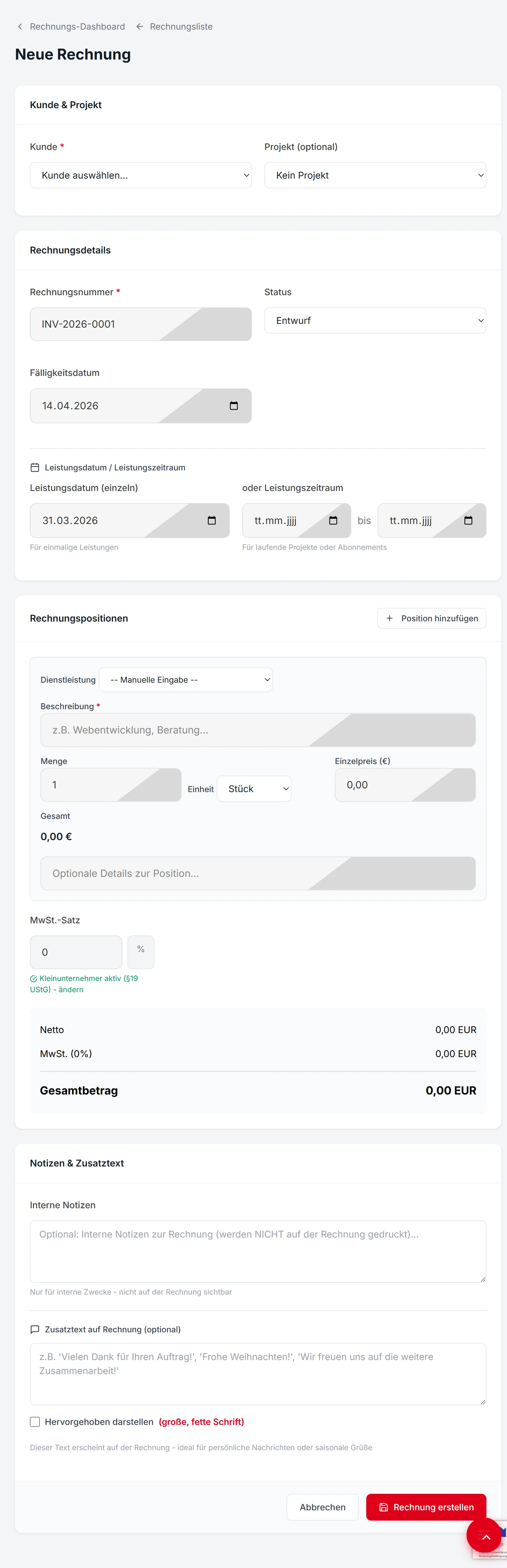Screen dimensions: 507x1568
Task: Click the speech bubble icon next to Zusatztext
Action: 35,1330
